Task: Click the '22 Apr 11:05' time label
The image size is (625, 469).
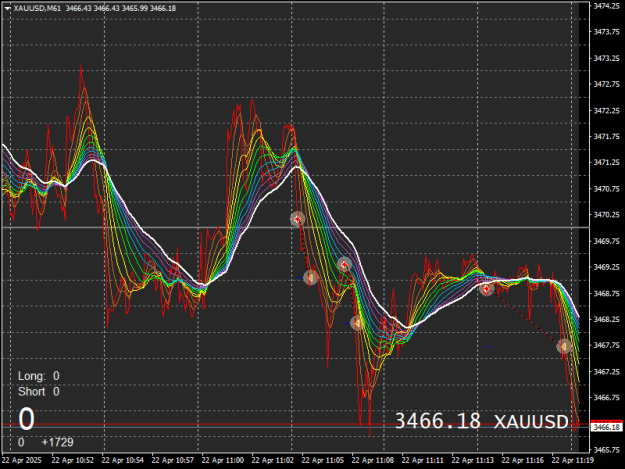Action: click(x=322, y=460)
